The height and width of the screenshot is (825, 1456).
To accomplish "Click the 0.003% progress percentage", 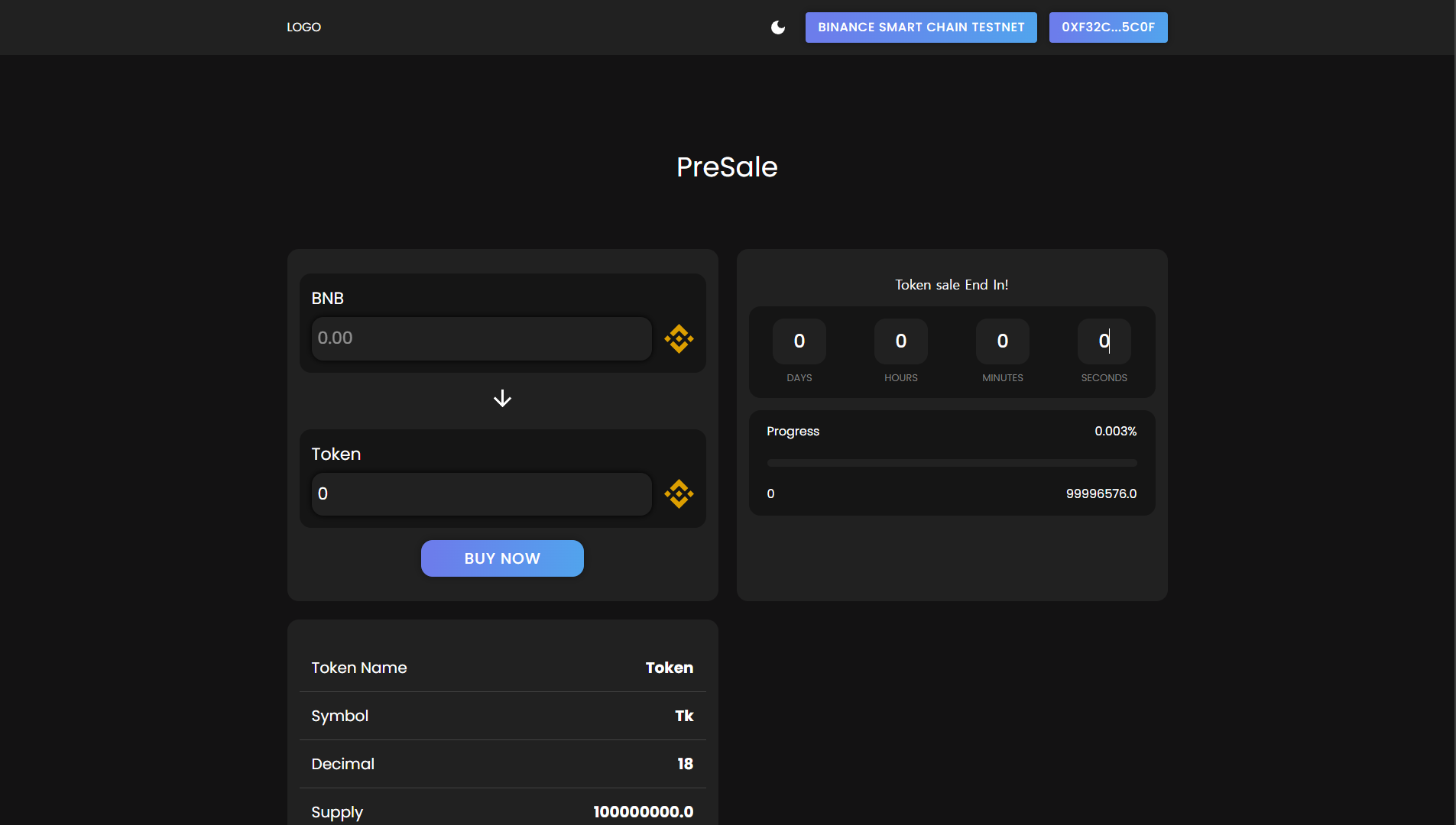I will [1115, 432].
